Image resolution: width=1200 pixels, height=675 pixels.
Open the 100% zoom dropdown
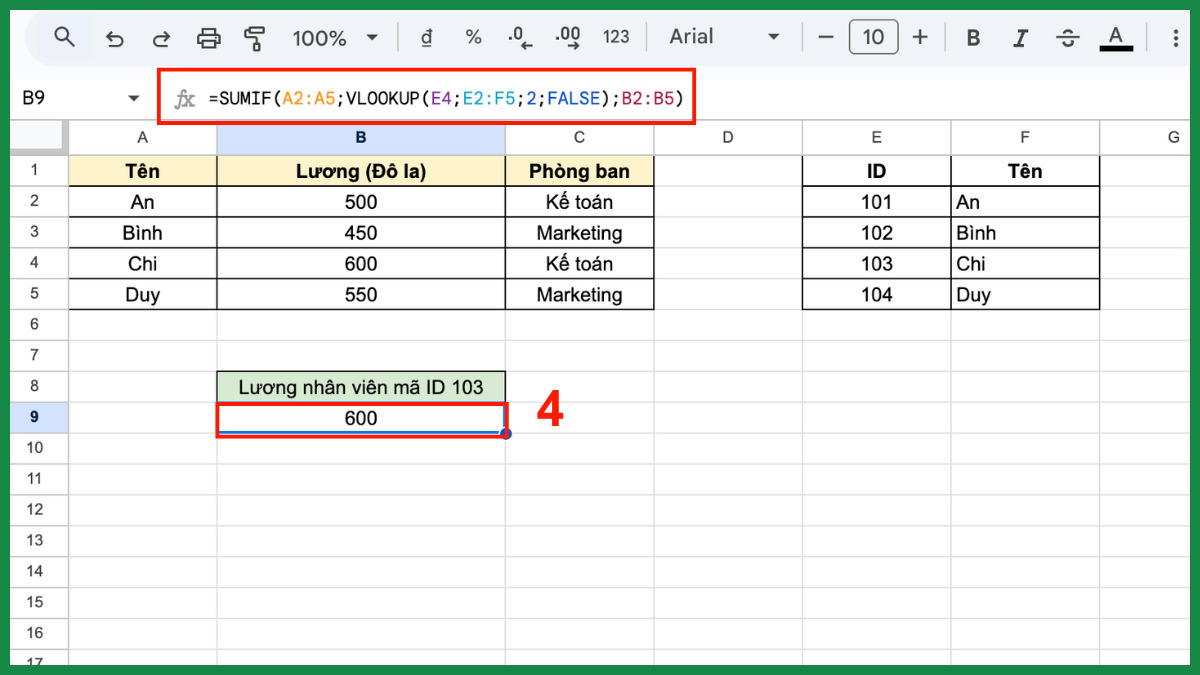click(x=335, y=38)
